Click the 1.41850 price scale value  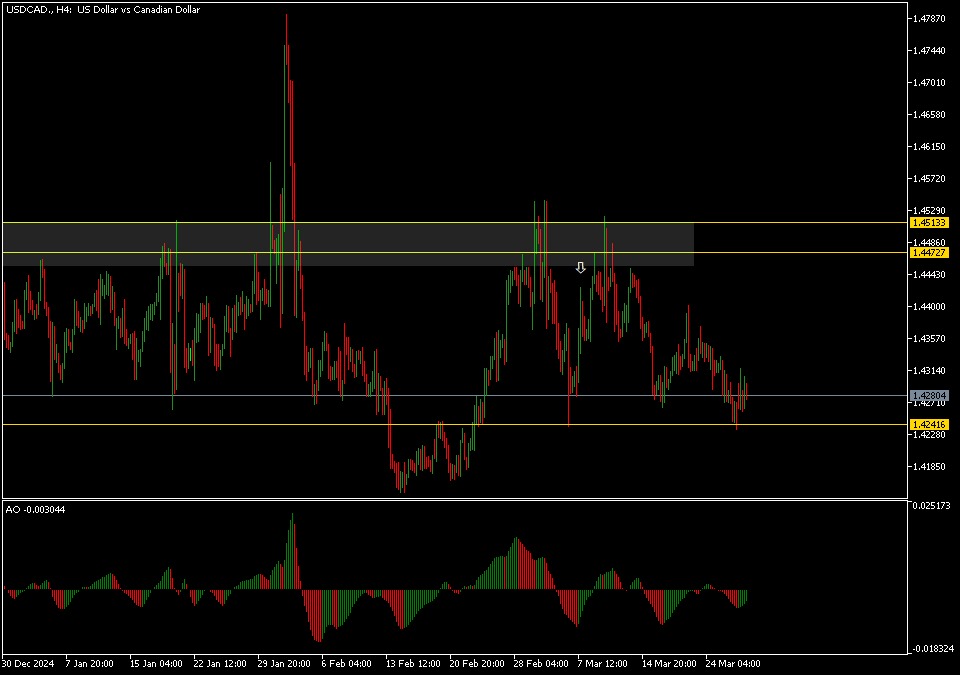[929, 467]
